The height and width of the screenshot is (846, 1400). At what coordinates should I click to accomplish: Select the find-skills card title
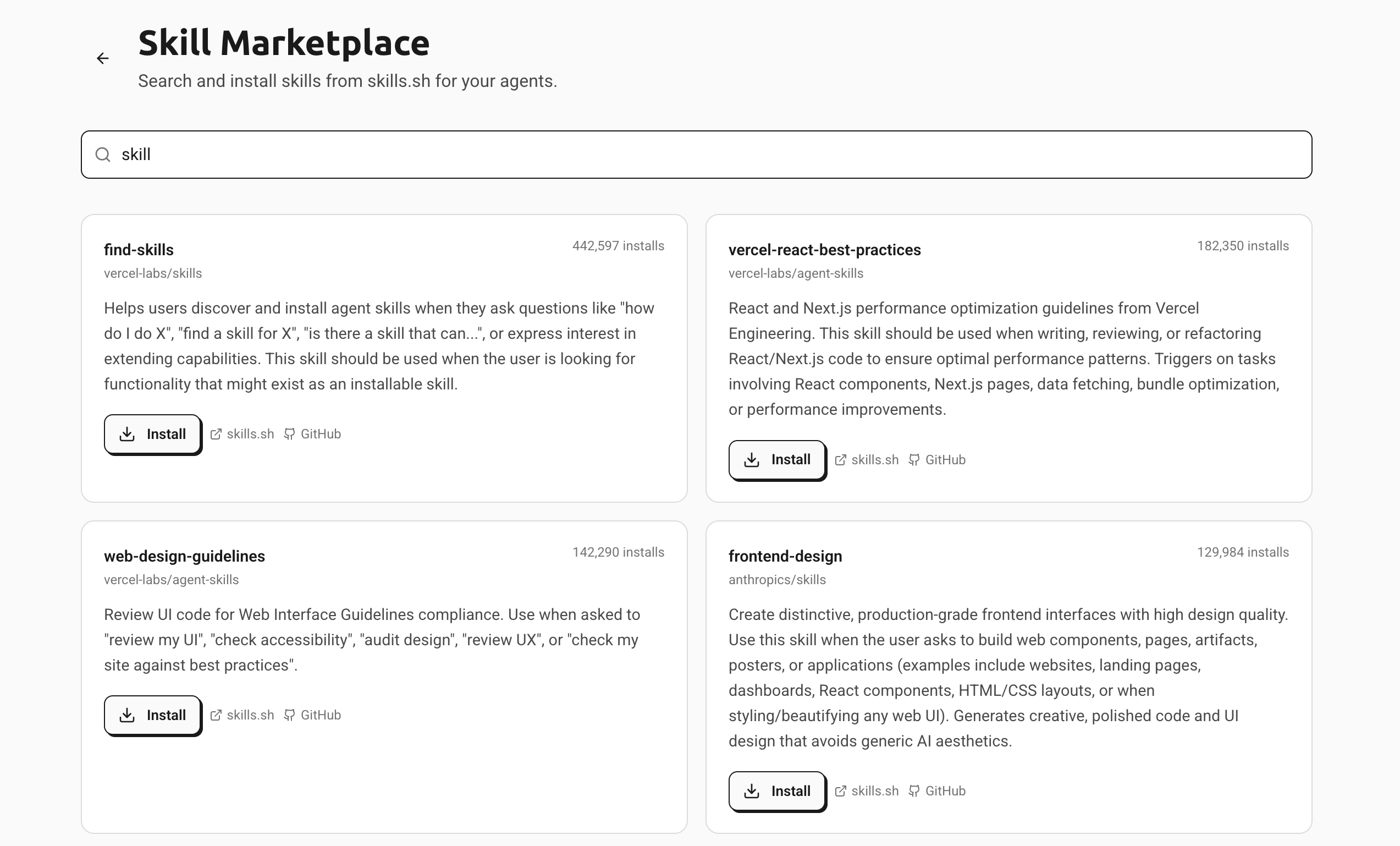click(x=138, y=250)
